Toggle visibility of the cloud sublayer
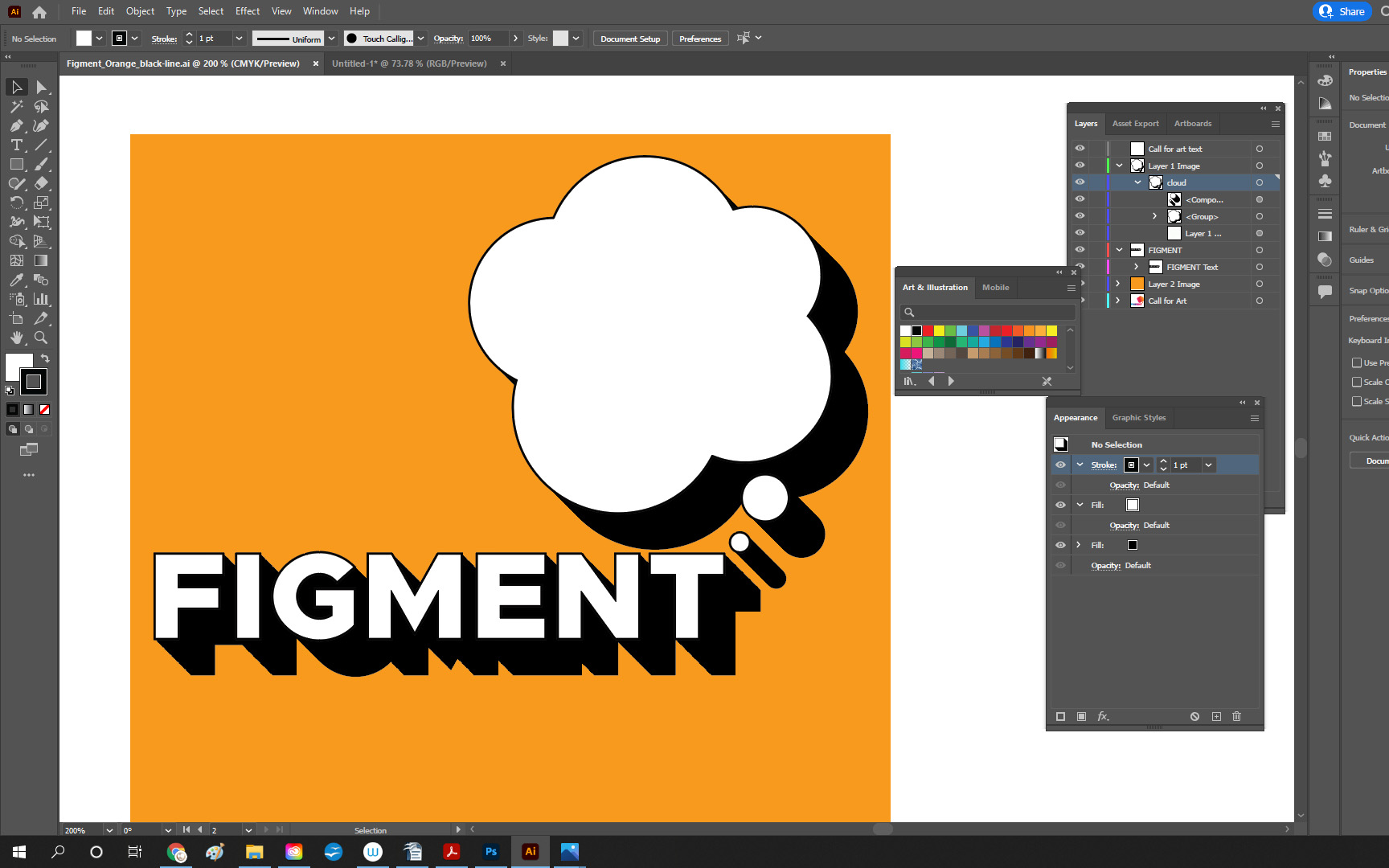The height and width of the screenshot is (868, 1389). click(1080, 182)
